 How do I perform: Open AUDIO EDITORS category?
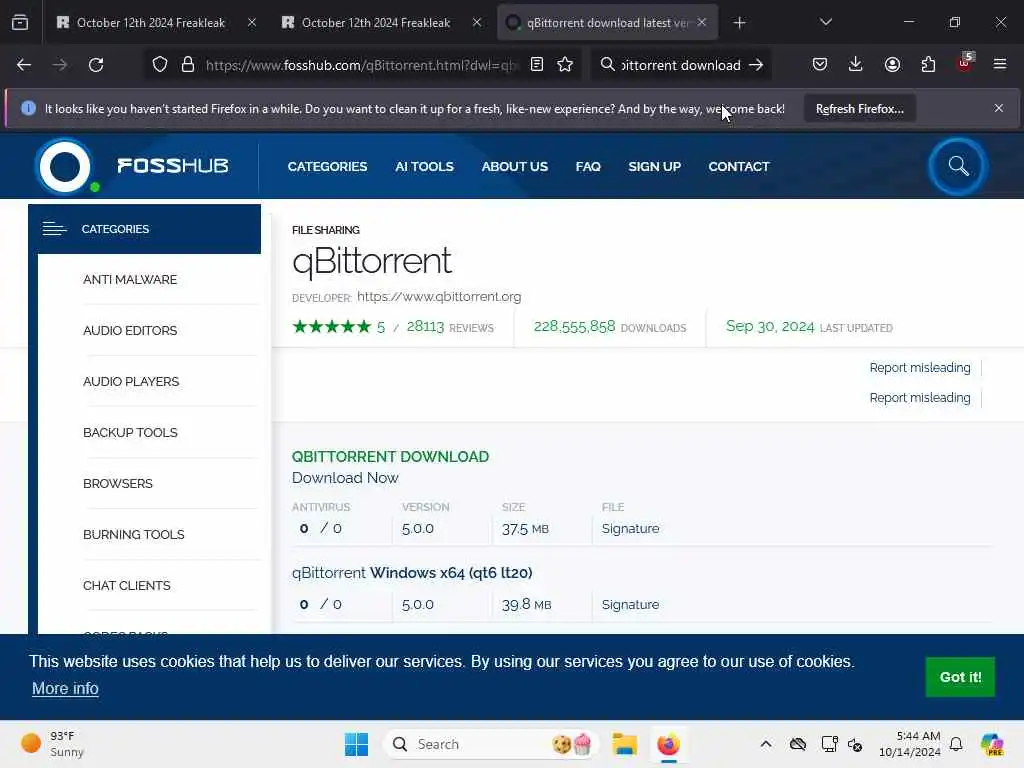(130, 330)
